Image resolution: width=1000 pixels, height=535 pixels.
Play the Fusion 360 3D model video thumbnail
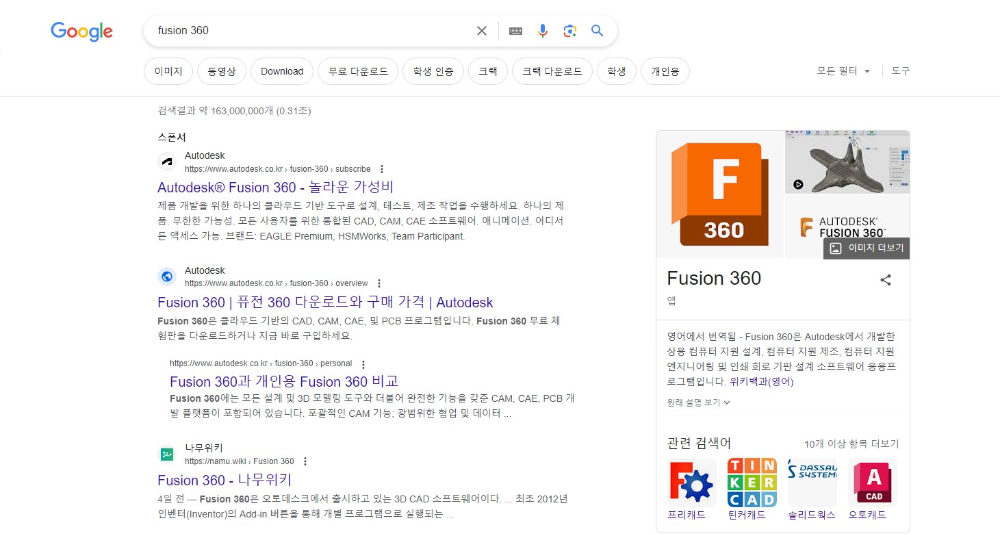[848, 161]
